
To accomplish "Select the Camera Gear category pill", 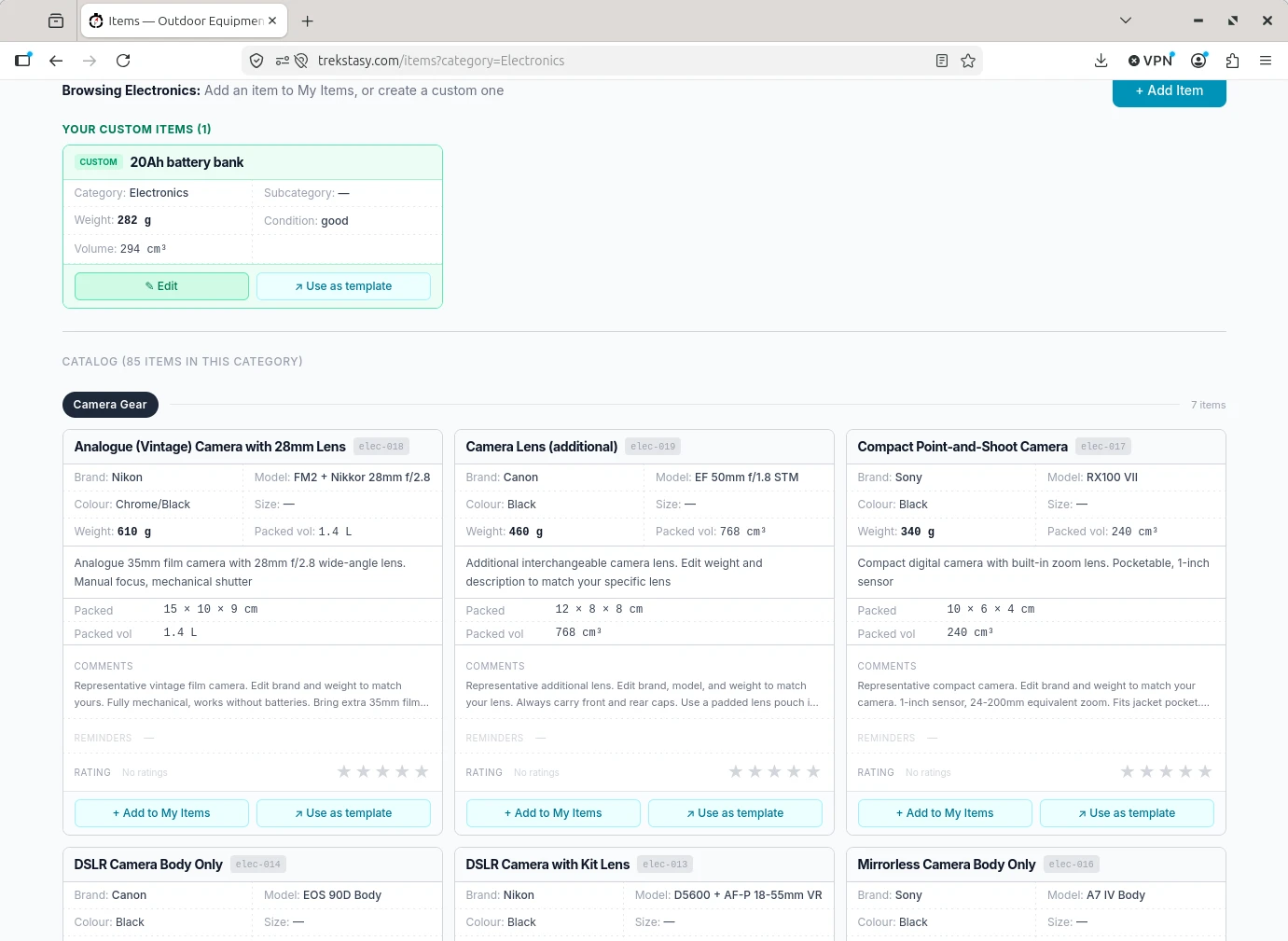I will pyautogui.click(x=110, y=405).
